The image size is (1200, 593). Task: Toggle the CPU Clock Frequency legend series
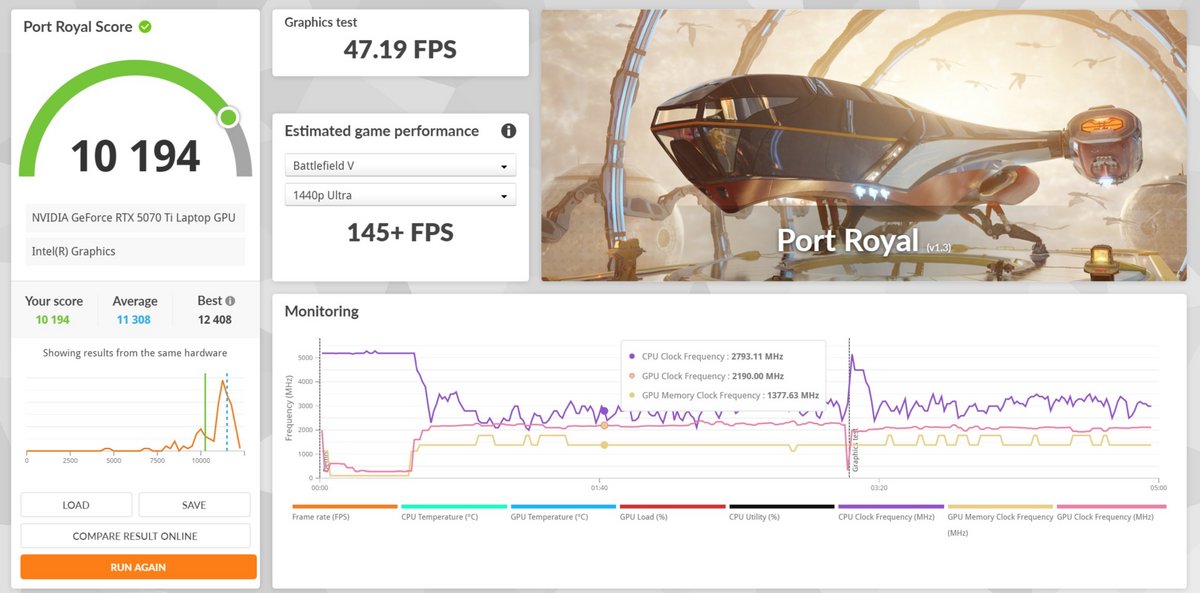890,513
